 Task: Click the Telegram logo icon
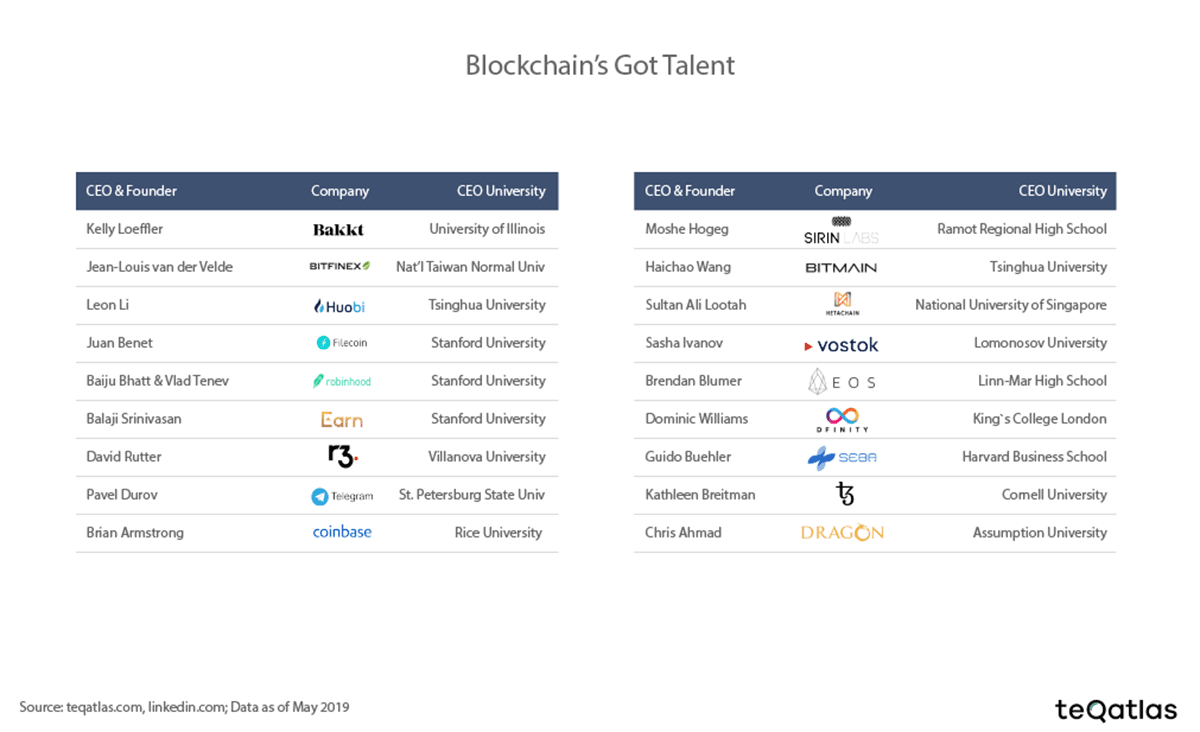[320, 496]
